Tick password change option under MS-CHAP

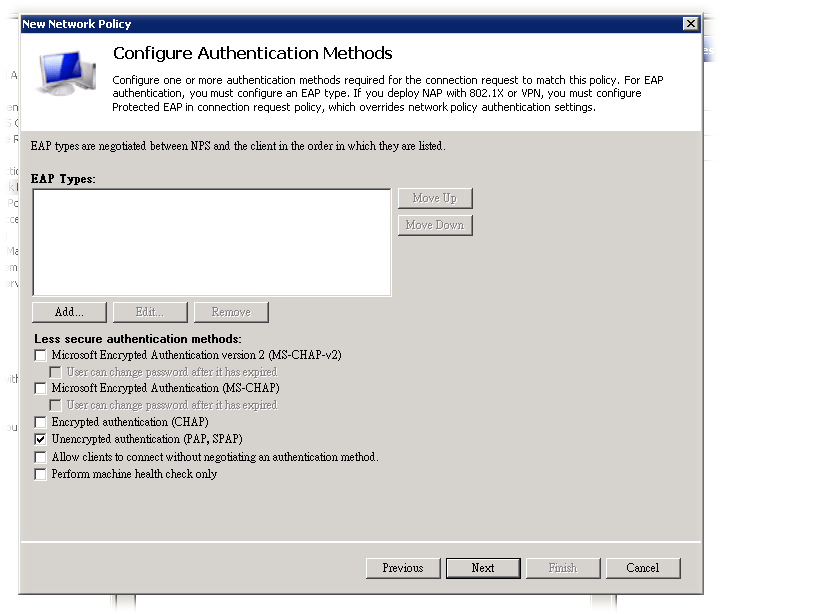click(x=57, y=405)
